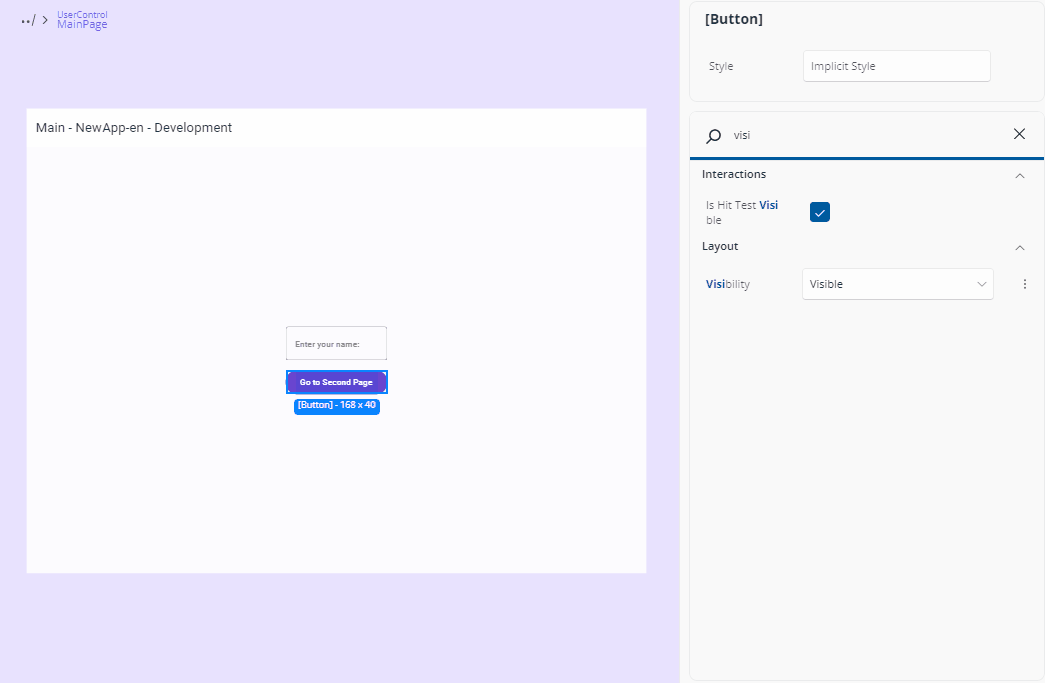Click the dots icon left of the breadcrumb path

click(25, 20)
